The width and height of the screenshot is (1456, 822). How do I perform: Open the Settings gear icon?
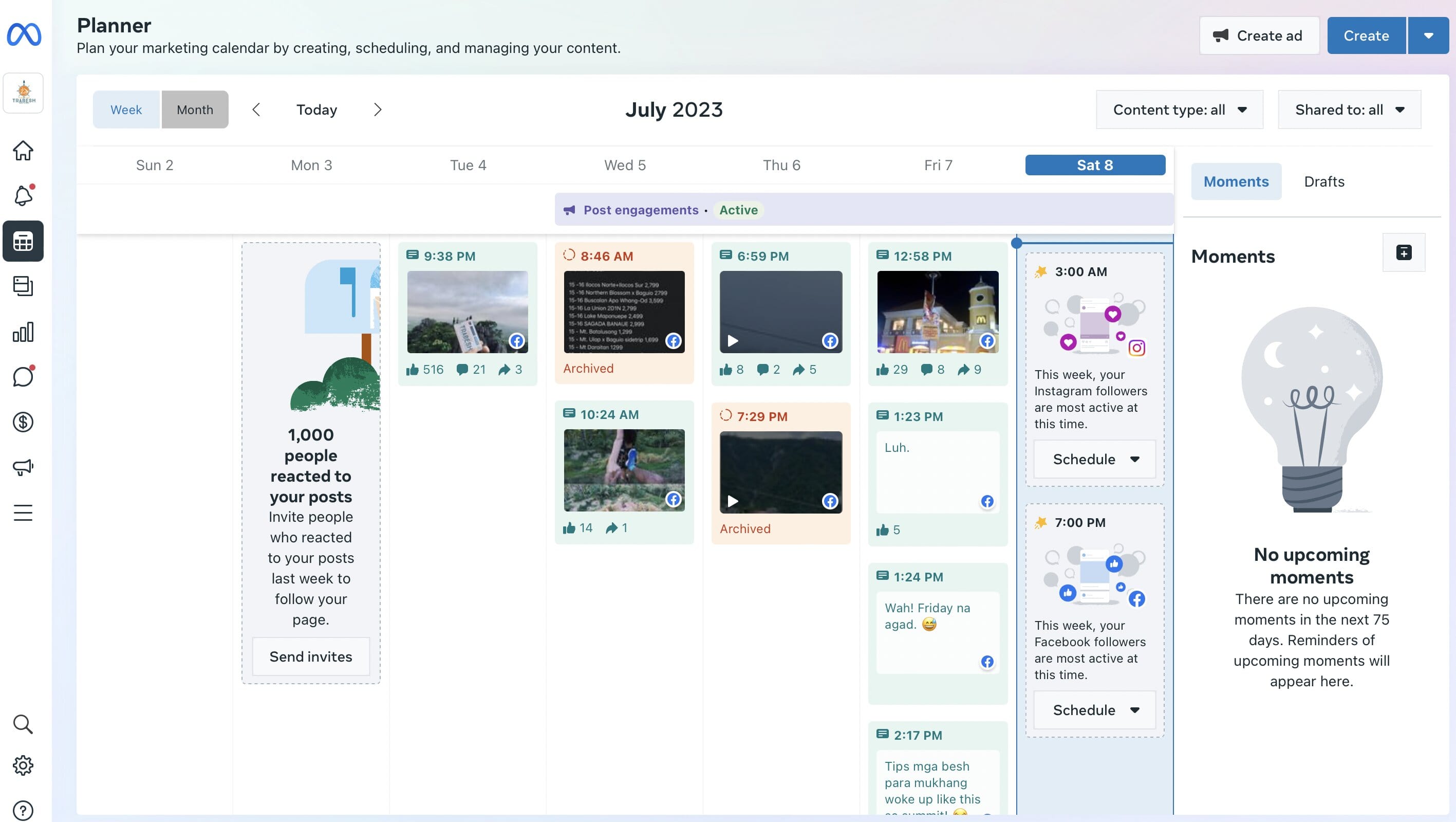click(23, 765)
